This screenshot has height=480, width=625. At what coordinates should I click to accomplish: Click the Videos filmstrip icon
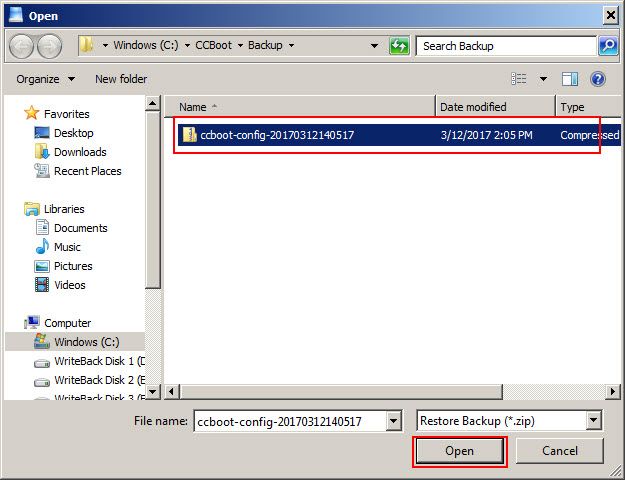(x=42, y=285)
